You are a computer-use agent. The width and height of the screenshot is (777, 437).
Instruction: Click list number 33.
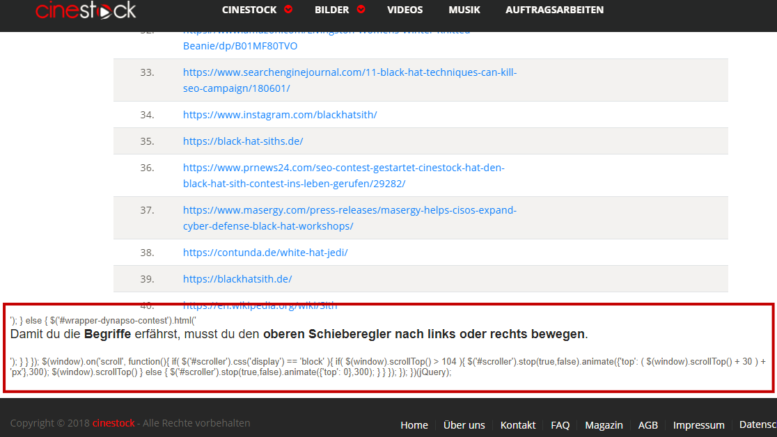[147, 72]
